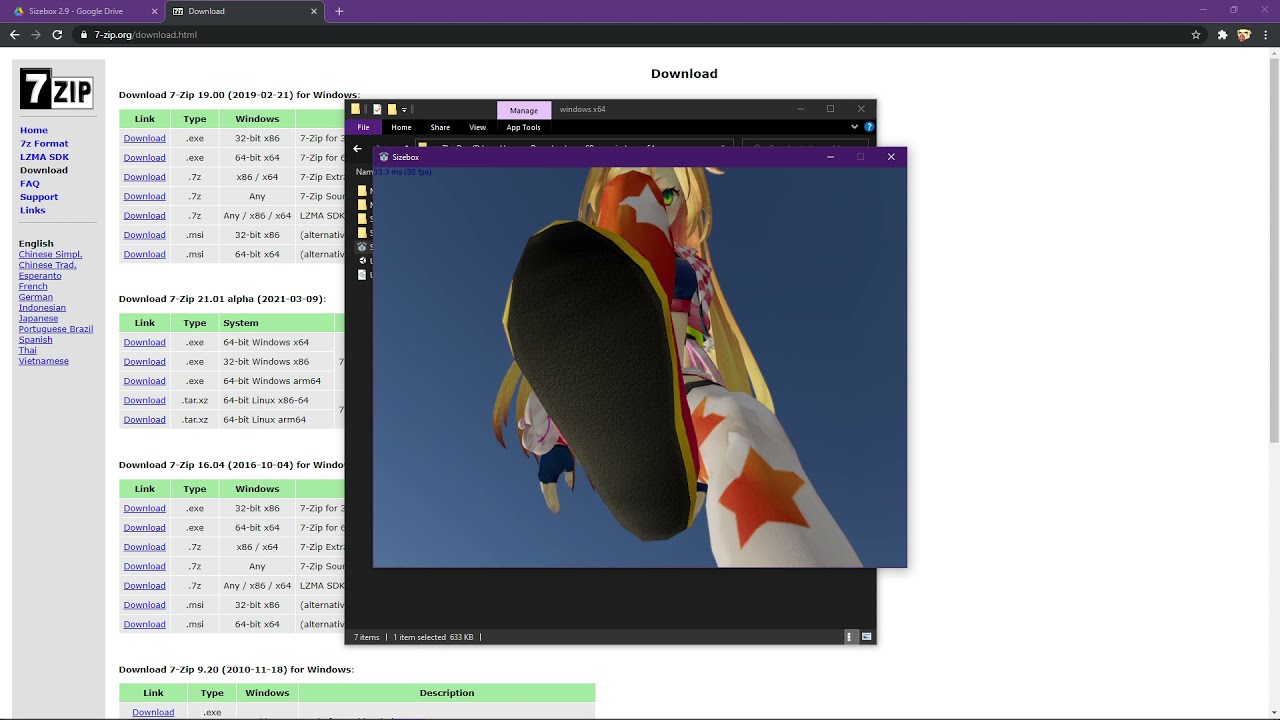The width and height of the screenshot is (1280, 720).
Task: Download 21.01 alpha 64-bit Windows x64
Action: [144, 342]
